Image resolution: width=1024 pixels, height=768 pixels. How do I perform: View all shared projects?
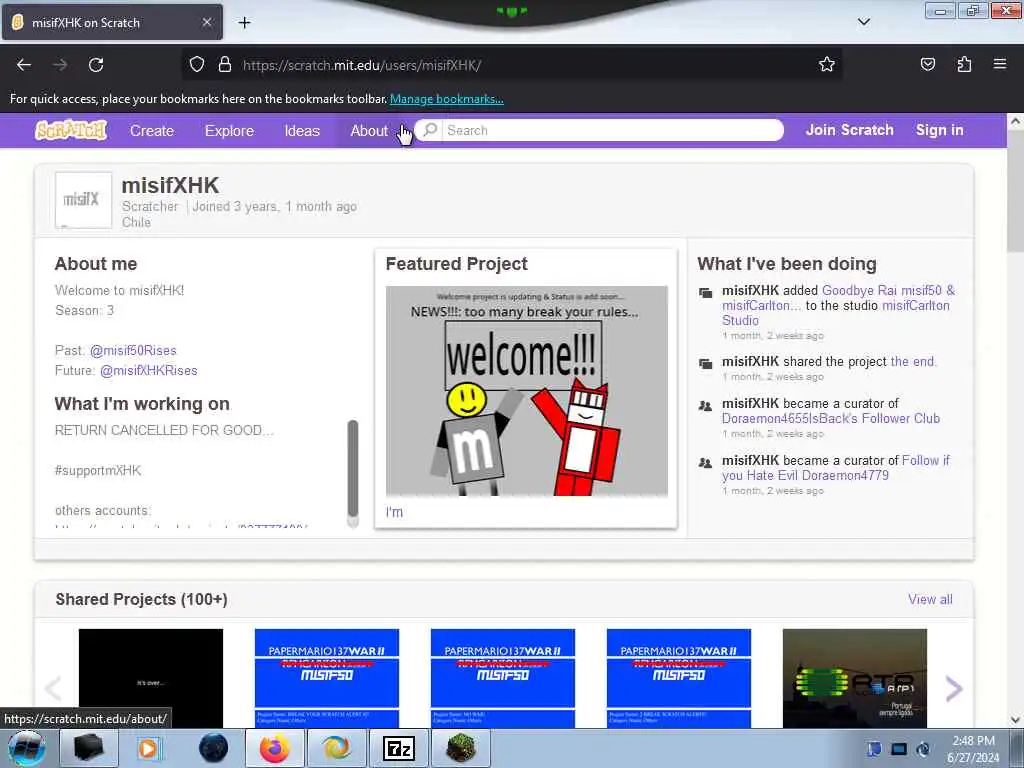coord(930,599)
